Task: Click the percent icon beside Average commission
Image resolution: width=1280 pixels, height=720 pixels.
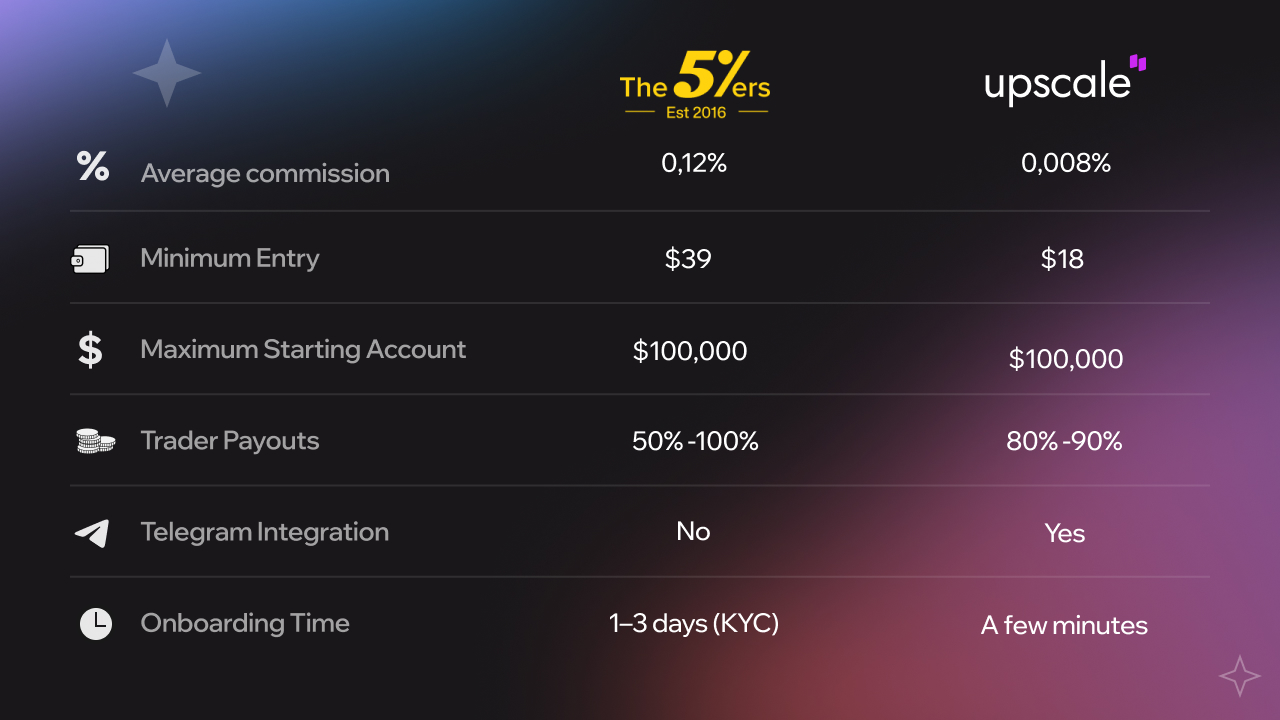Action: [93, 166]
